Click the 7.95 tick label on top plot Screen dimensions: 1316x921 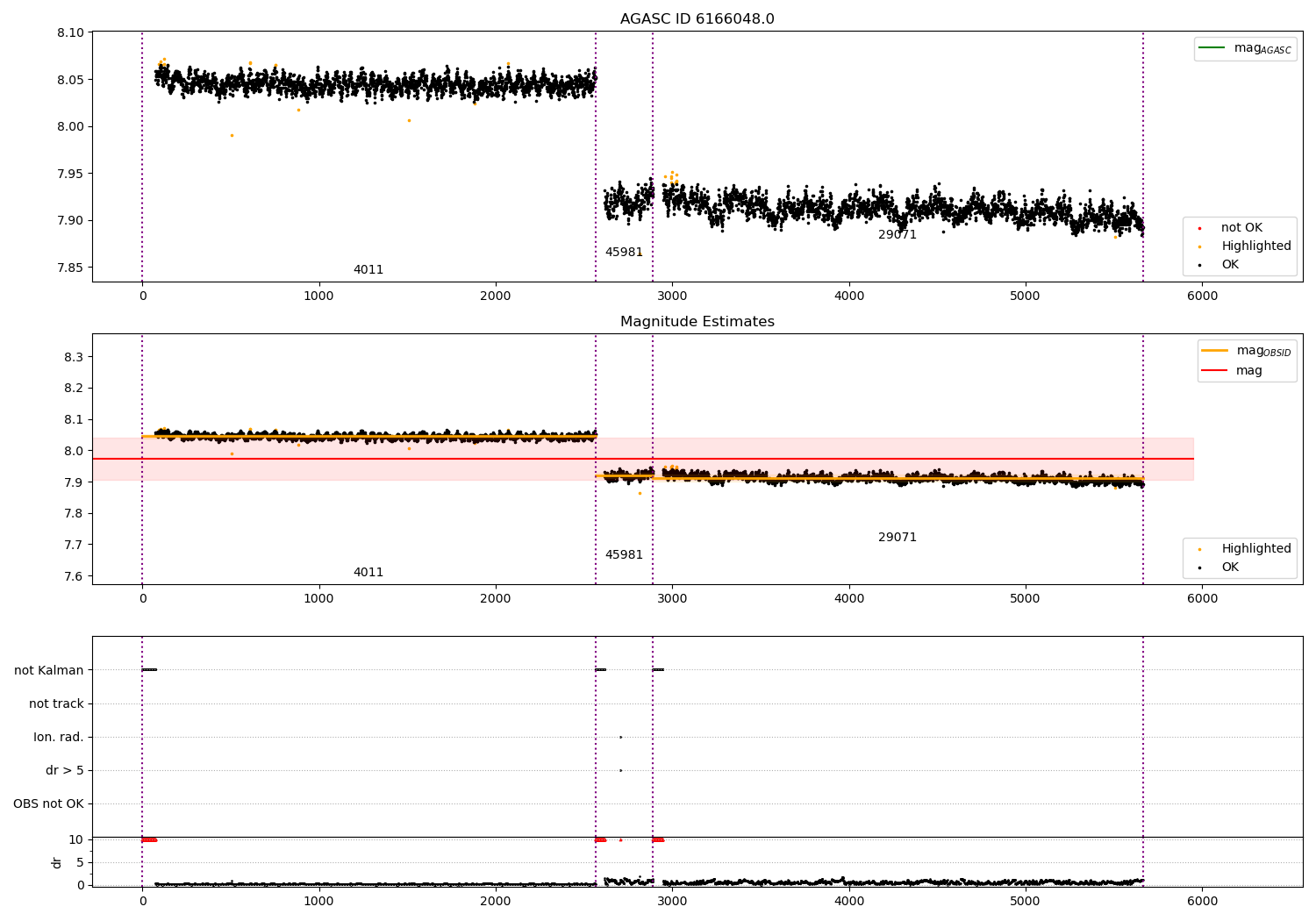pyautogui.click(x=69, y=174)
